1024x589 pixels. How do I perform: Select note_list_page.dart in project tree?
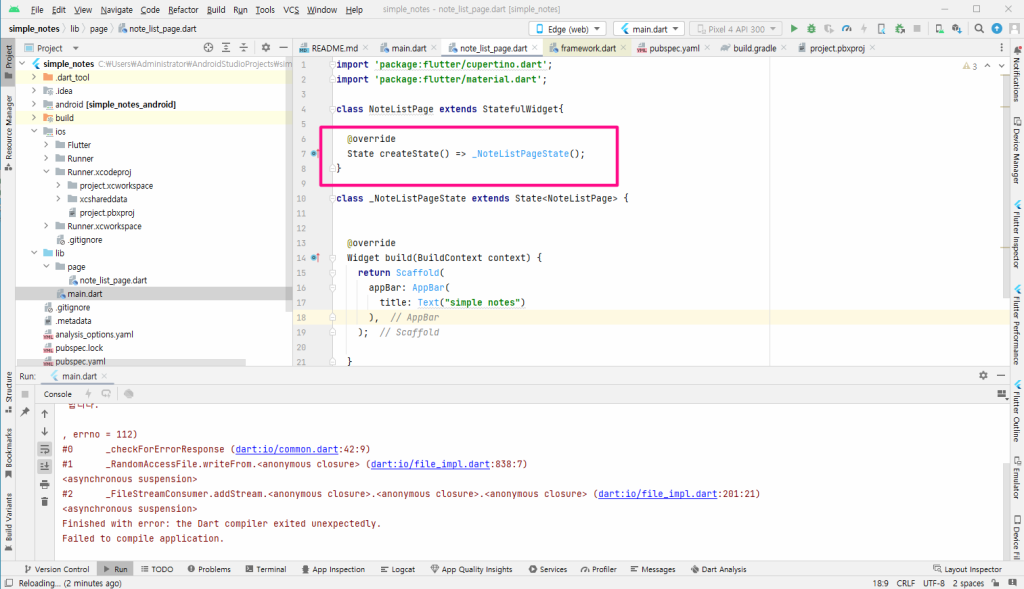[113, 280]
